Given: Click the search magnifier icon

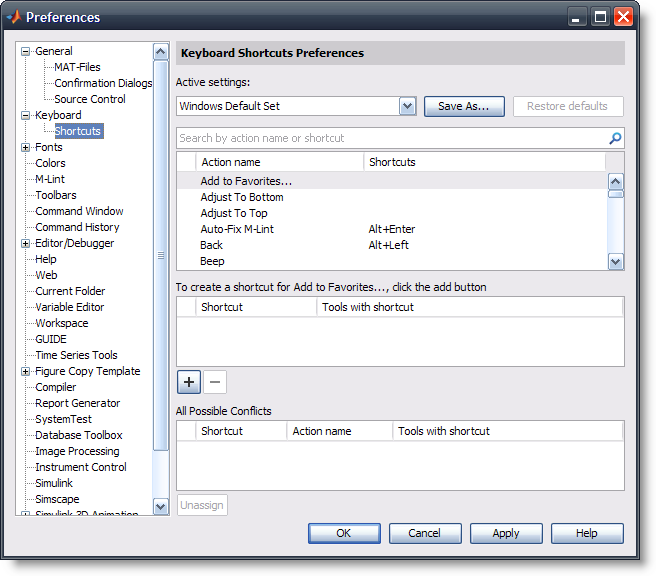Looking at the screenshot, I should tap(615, 138).
